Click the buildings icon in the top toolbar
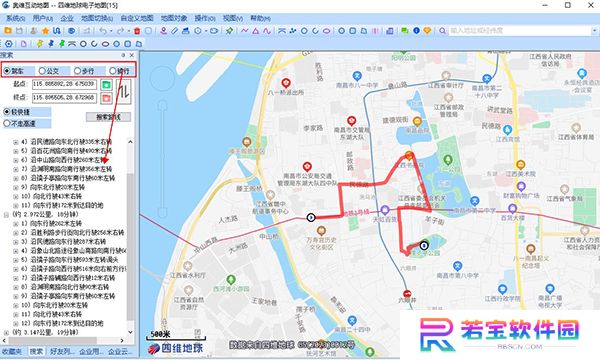This screenshot has height=360, width=600. pyautogui.click(x=390, y=31)
